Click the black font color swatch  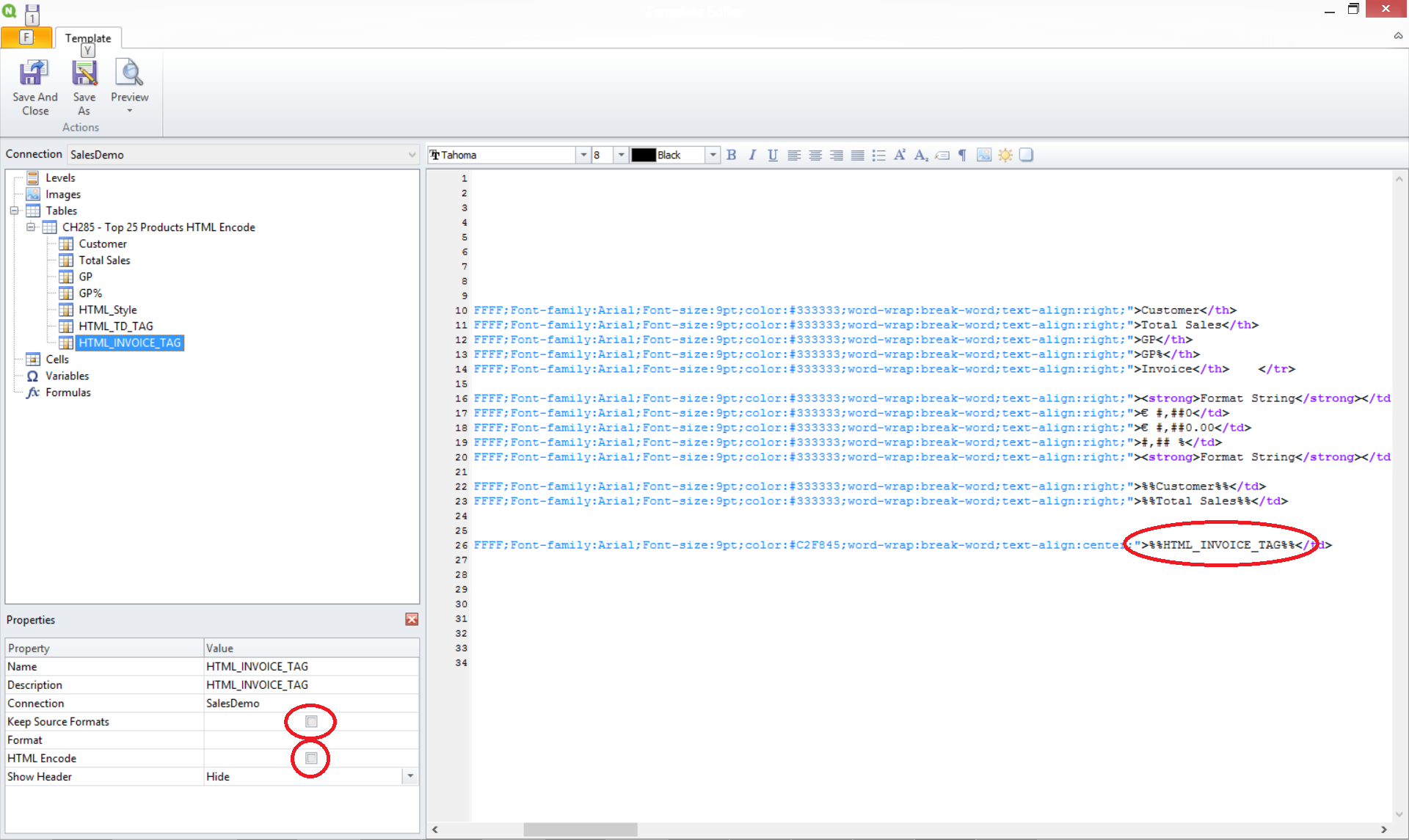[x=644, y=155]
